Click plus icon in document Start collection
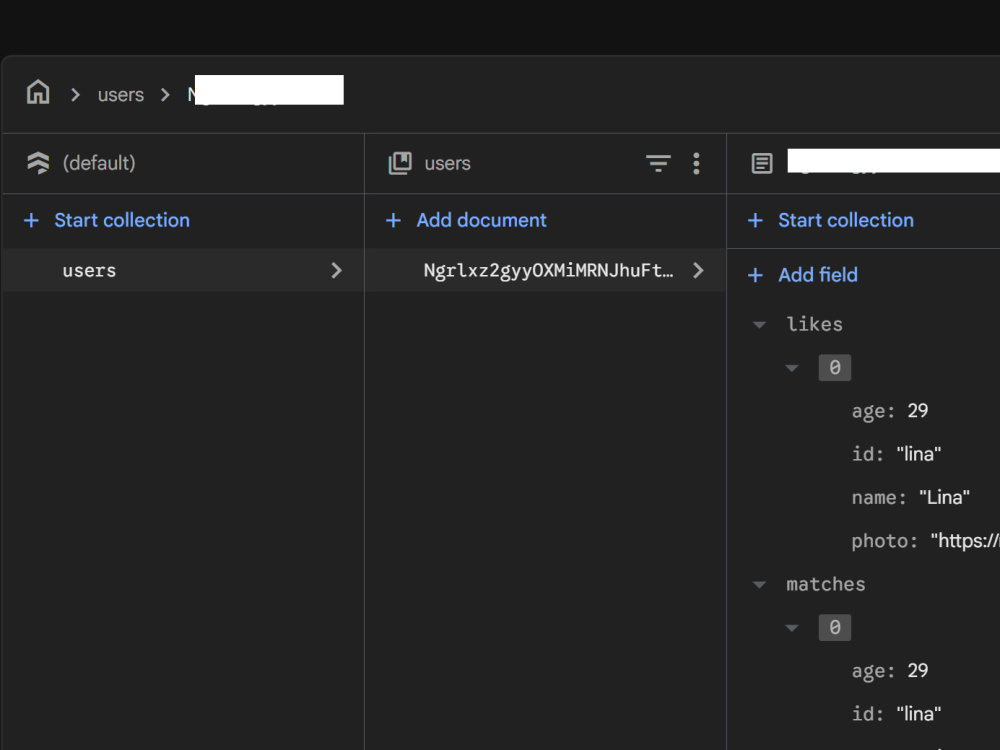Screen dimensions: 1000x750 tap(755, 221)
